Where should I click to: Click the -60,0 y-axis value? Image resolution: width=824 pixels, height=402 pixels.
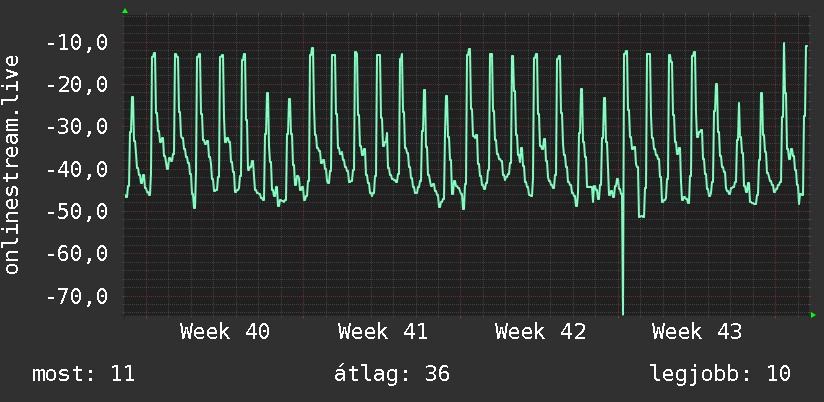click(77, 254)
